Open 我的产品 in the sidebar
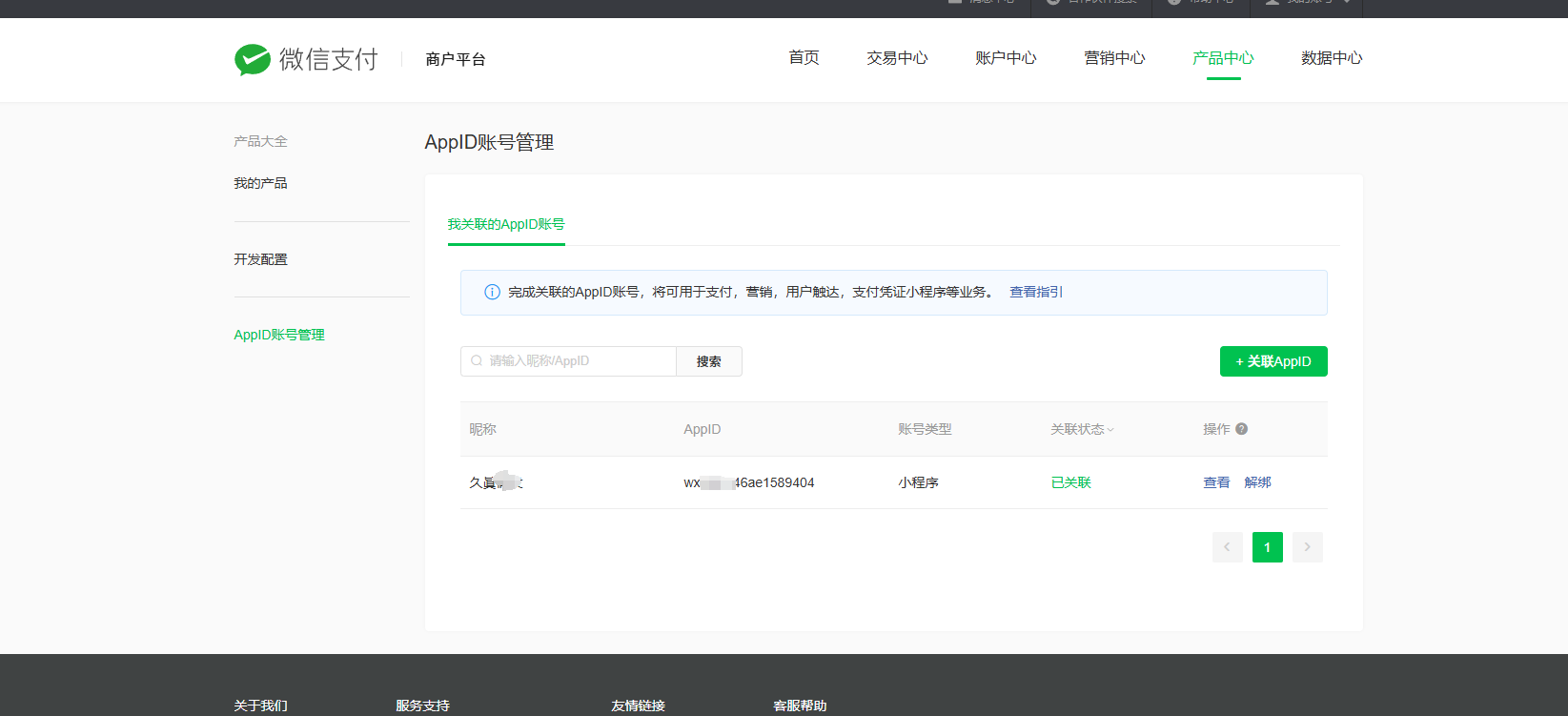Image resolution: width=1568 pixels, height=716 pixels. click(260, 183)
